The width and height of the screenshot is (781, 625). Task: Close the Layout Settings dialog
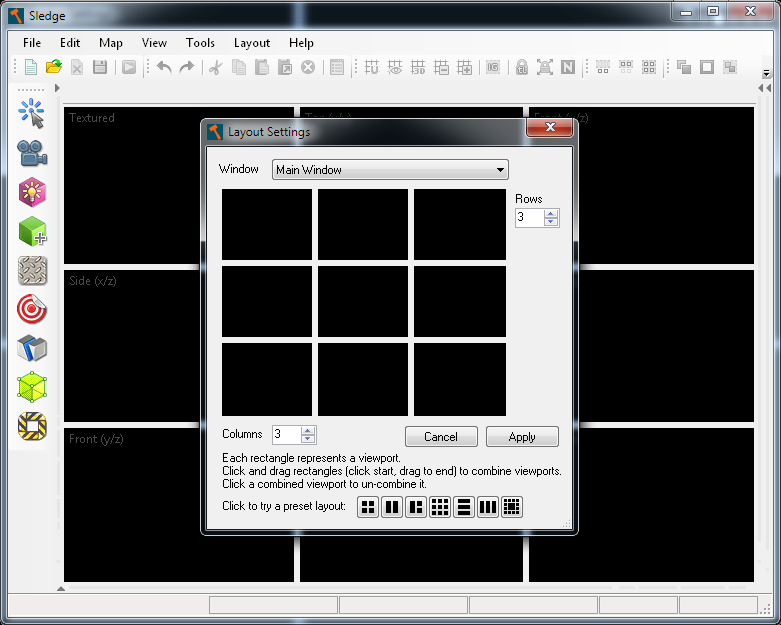[x=550, y=127]
